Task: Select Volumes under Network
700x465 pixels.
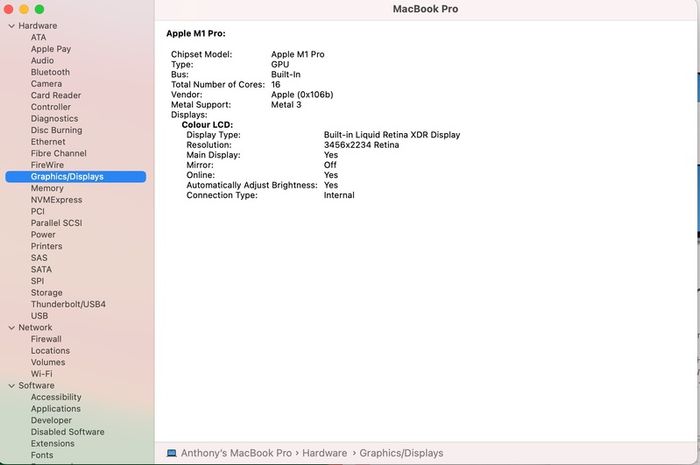Action: (x=48, y=362)
